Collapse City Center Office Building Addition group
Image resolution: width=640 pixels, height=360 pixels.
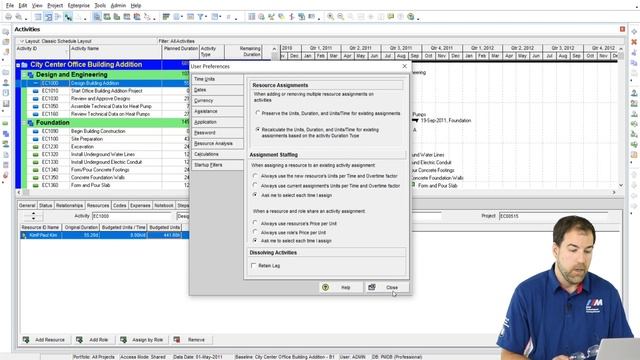(x=18, y=65)
